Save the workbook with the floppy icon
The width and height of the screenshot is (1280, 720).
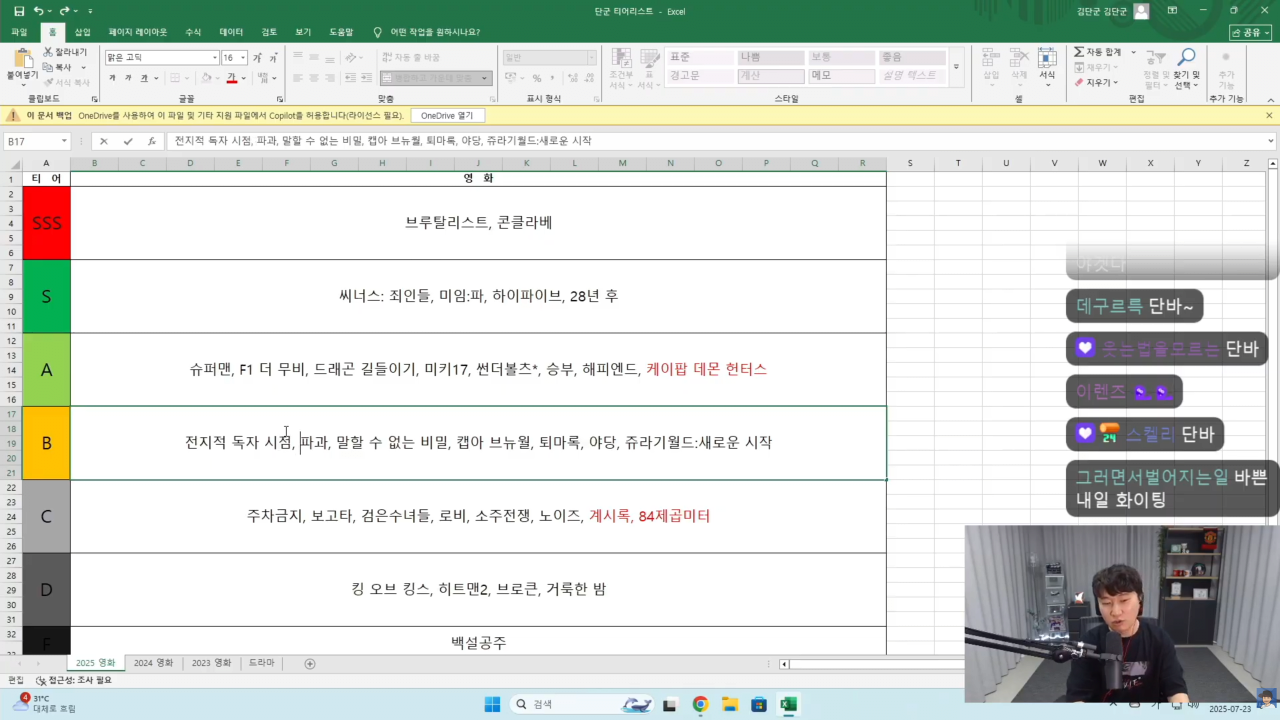[19, 11]
